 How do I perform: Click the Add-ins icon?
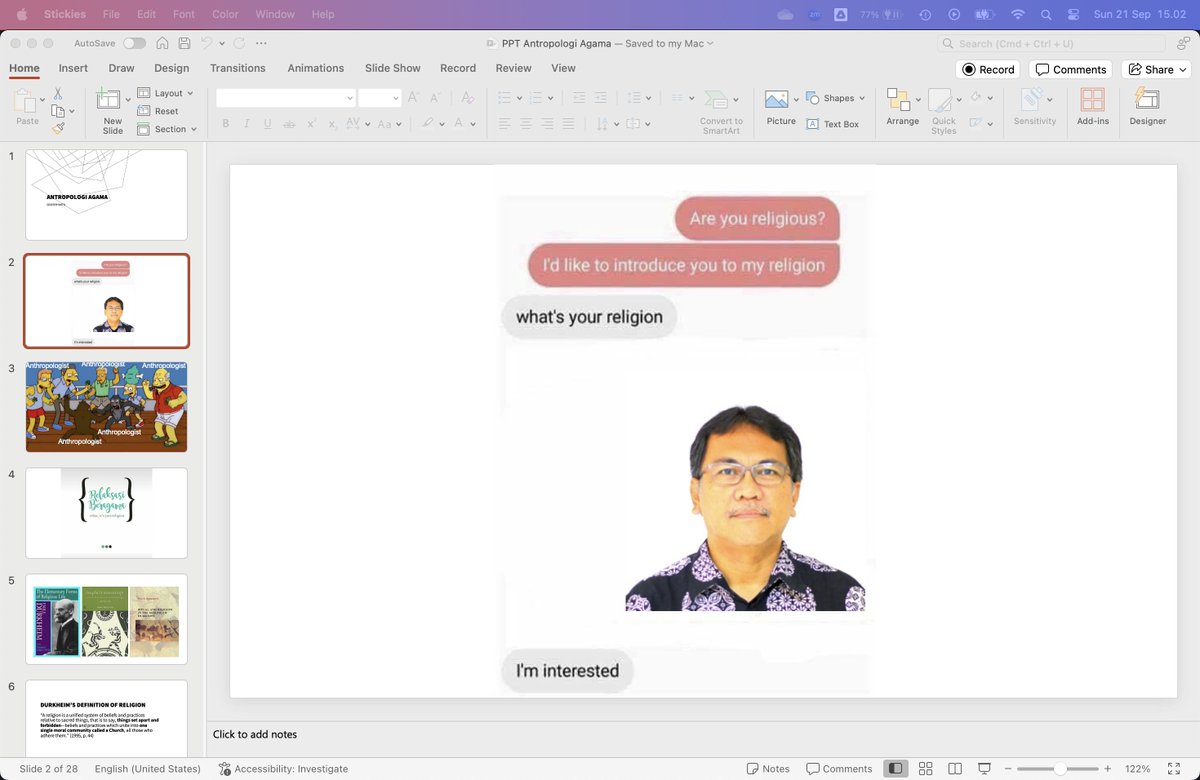1093,100
